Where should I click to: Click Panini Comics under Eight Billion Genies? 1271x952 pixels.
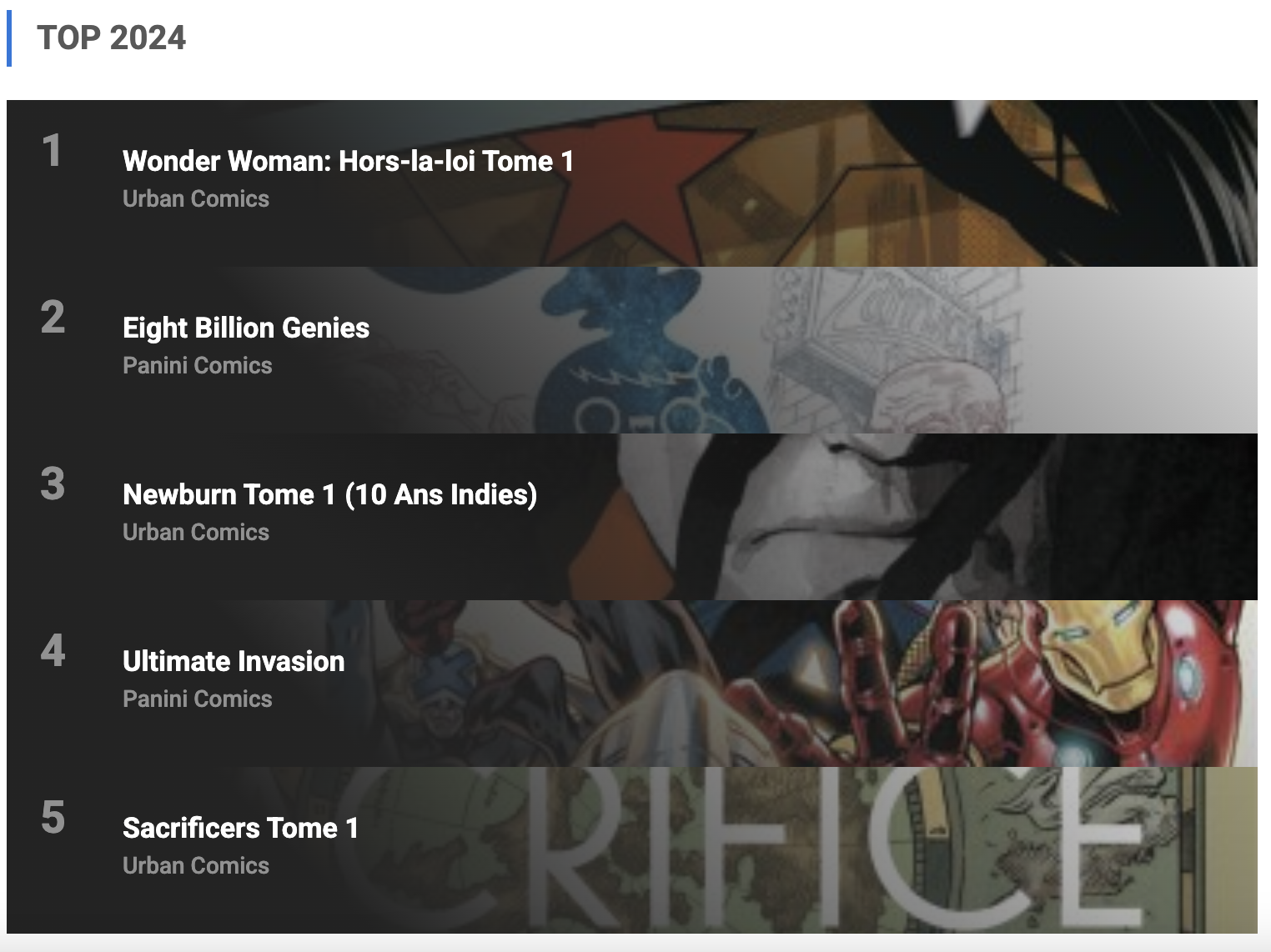click(198, 365)
